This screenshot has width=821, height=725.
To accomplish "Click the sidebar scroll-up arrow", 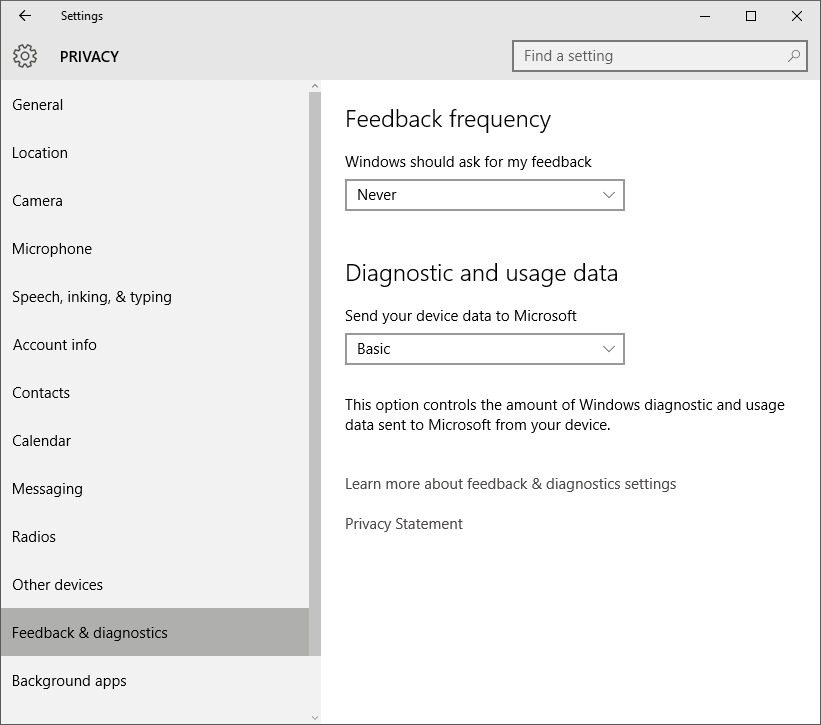I will pos(315,86).
